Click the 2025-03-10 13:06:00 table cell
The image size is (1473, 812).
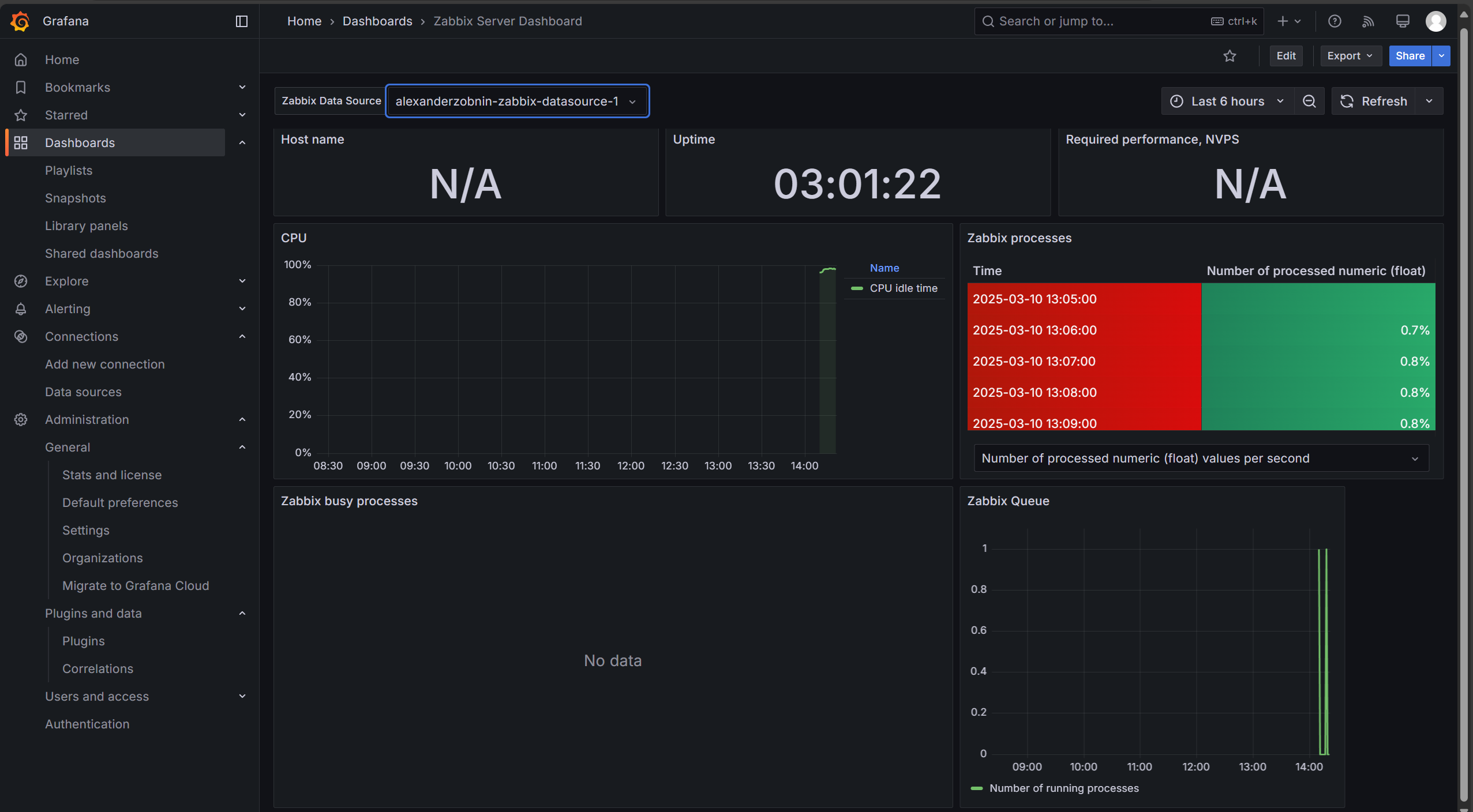tap(1084, 330)
